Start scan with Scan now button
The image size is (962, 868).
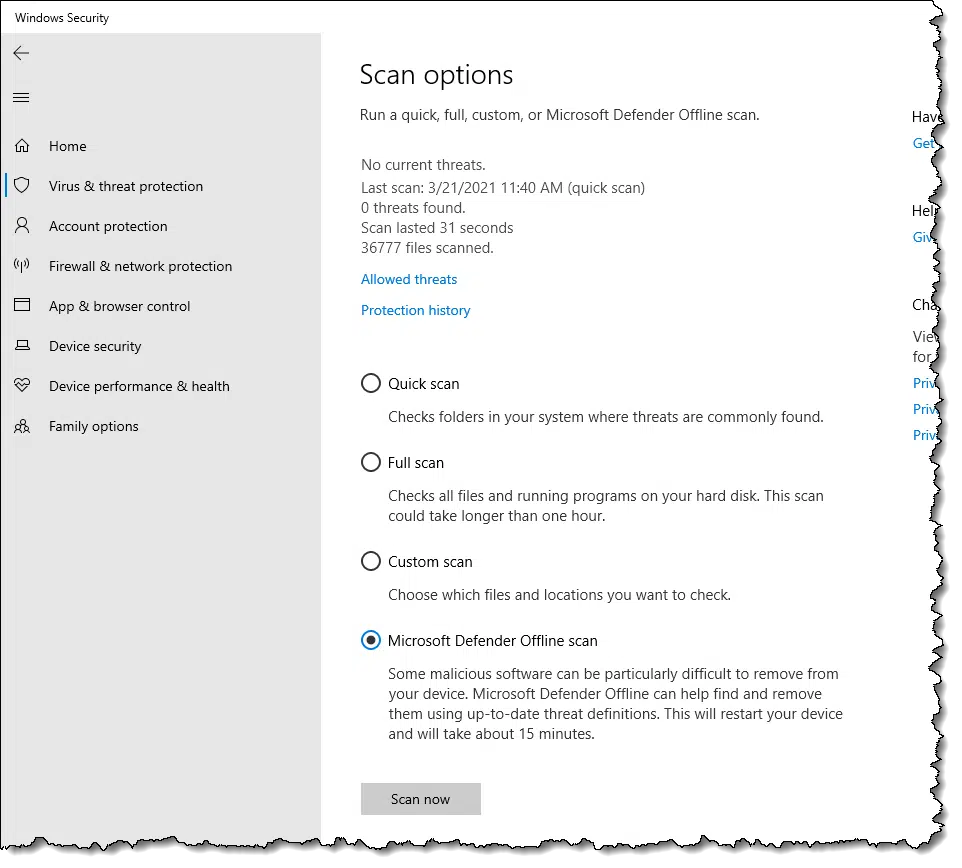pyautogui.click(x=421, y=799)
